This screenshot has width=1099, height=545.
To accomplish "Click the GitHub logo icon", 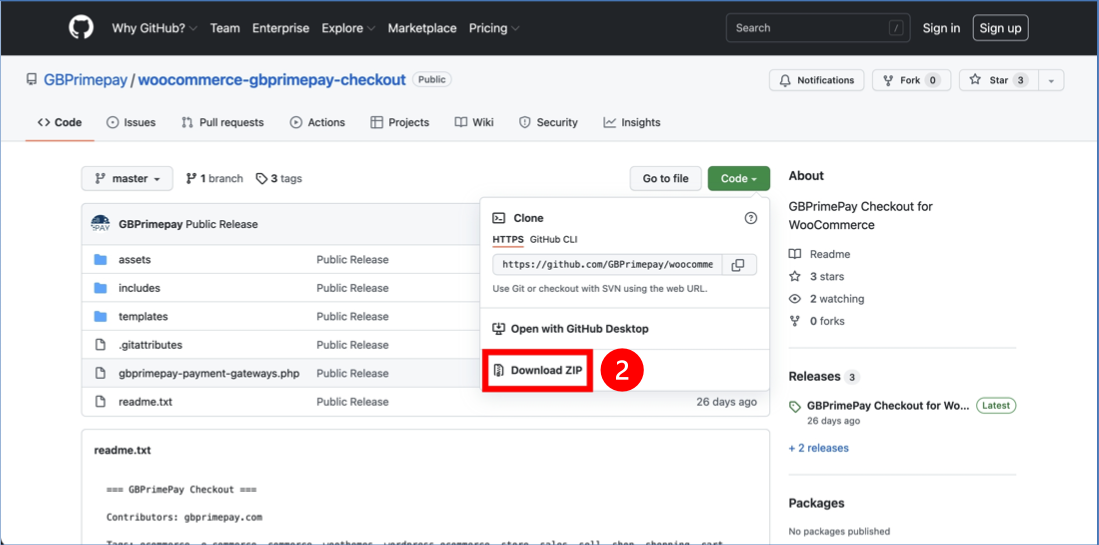I will coord(81,28).
